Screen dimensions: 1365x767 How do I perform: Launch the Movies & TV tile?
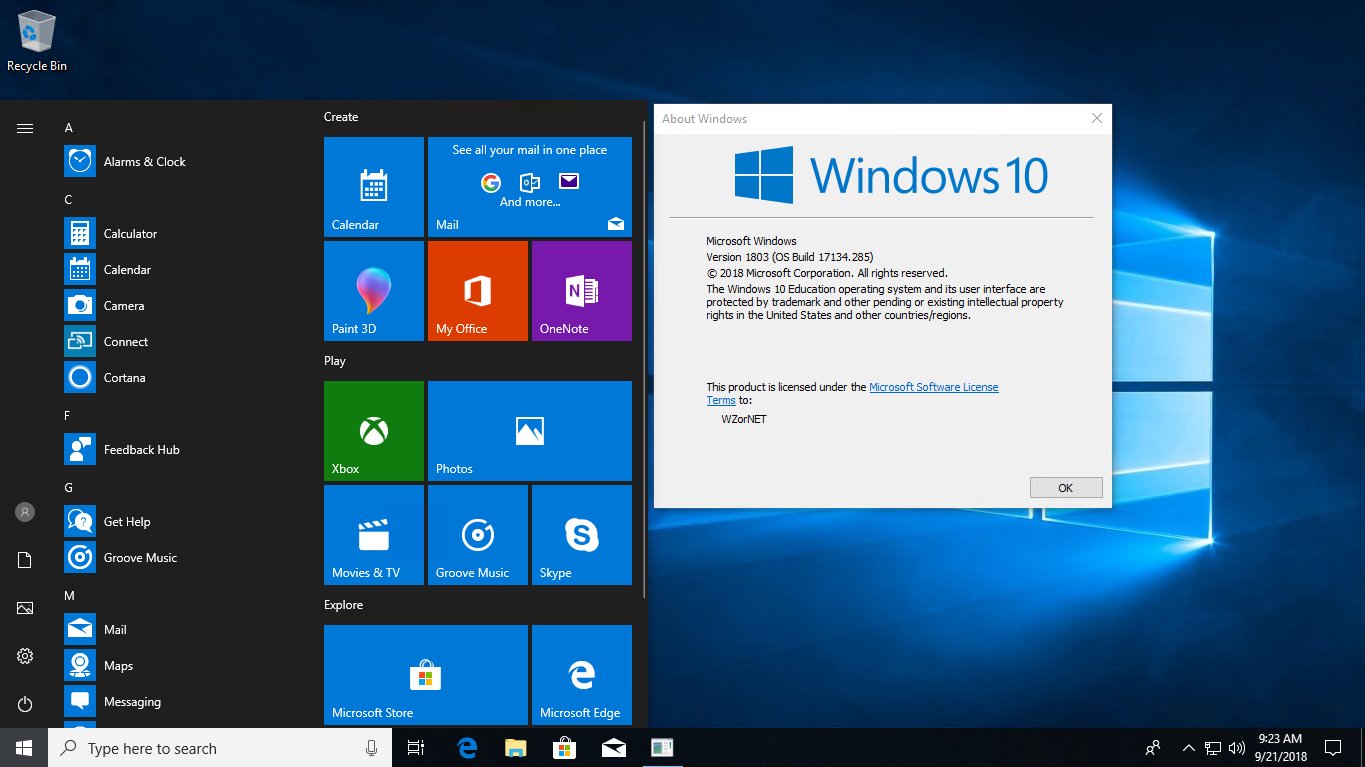coord(374,535)
